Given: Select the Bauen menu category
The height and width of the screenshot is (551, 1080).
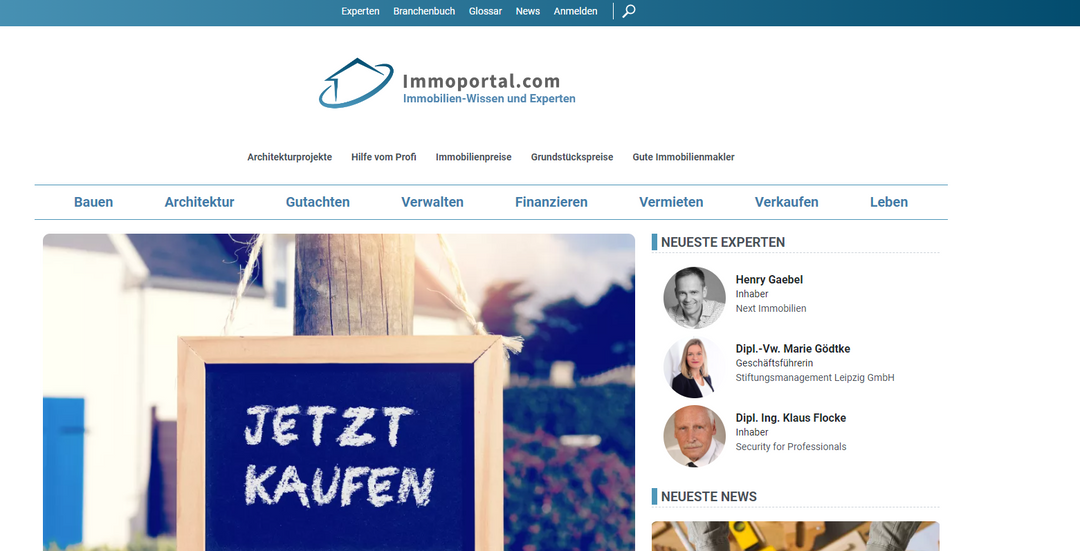Looking at the screenshot, I should tap(93, 202).
